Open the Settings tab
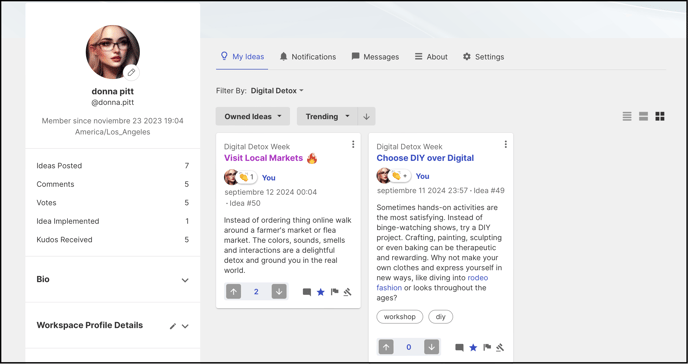Image resolution: width=688 pixels, height=364 pixels. [x=484, y=57]
